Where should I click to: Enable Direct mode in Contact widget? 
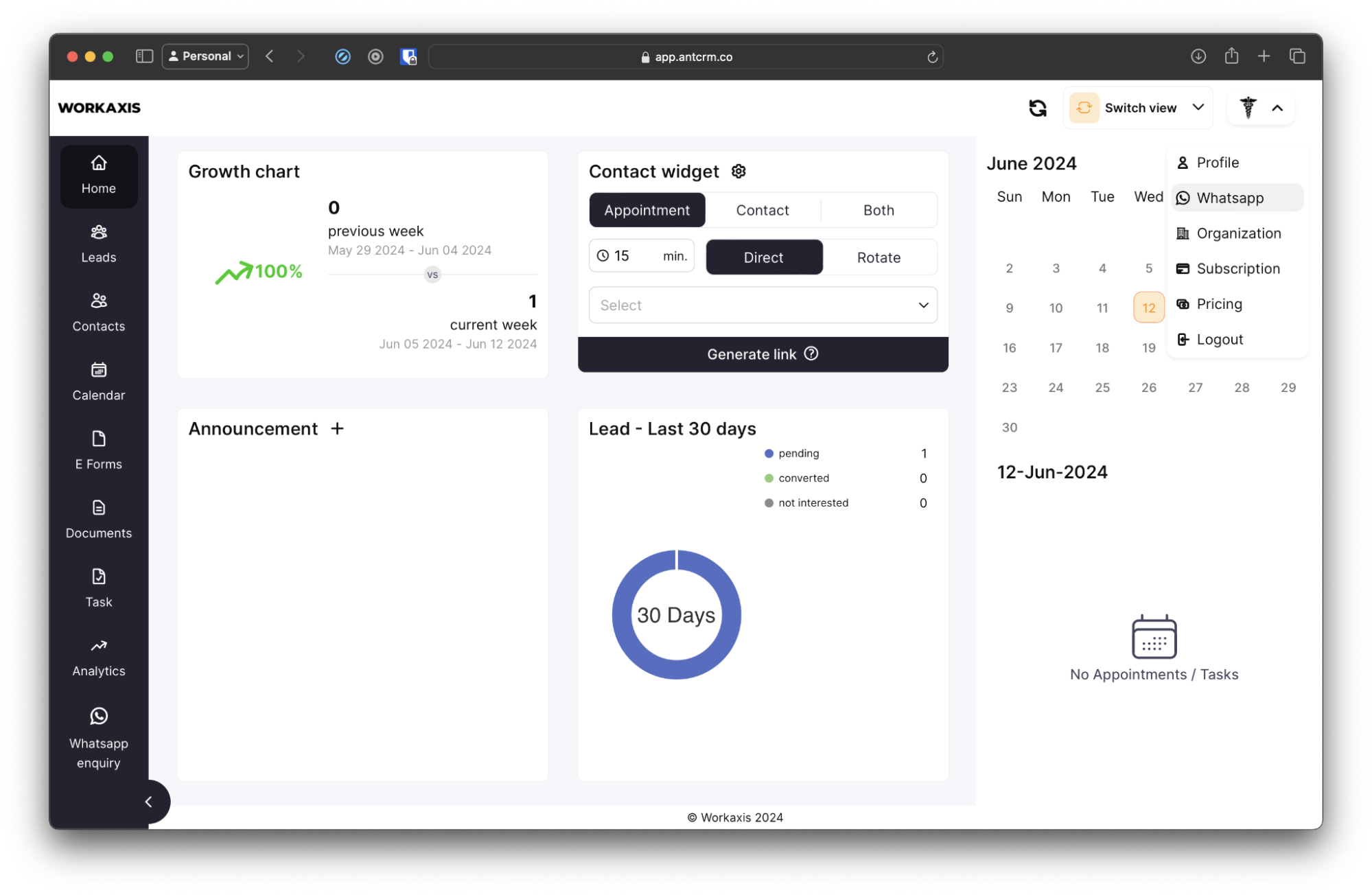763,257
